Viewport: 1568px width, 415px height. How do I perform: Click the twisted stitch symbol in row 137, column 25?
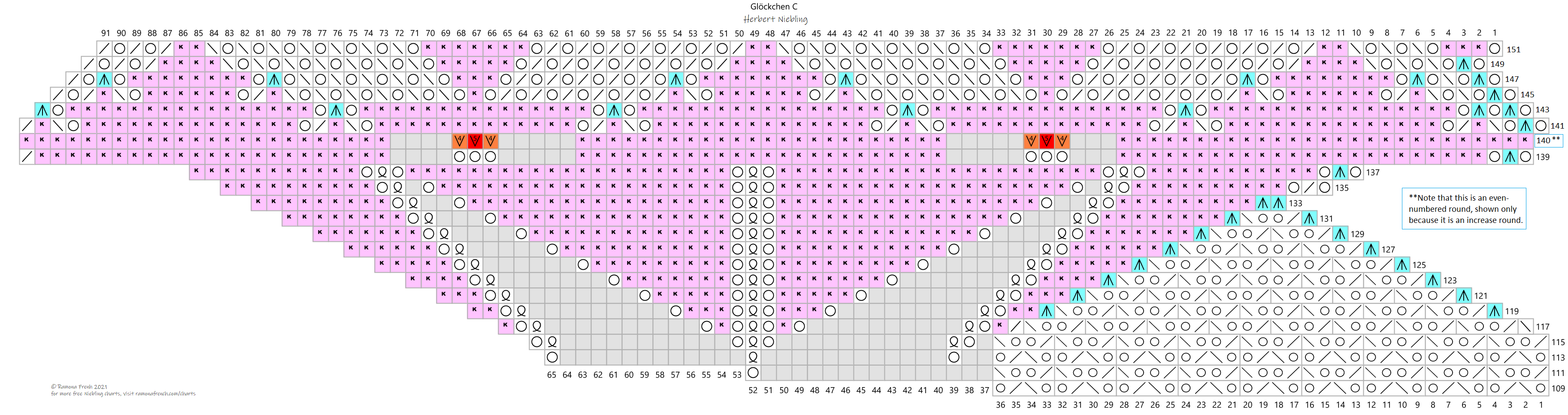(x=1124, y=172)
